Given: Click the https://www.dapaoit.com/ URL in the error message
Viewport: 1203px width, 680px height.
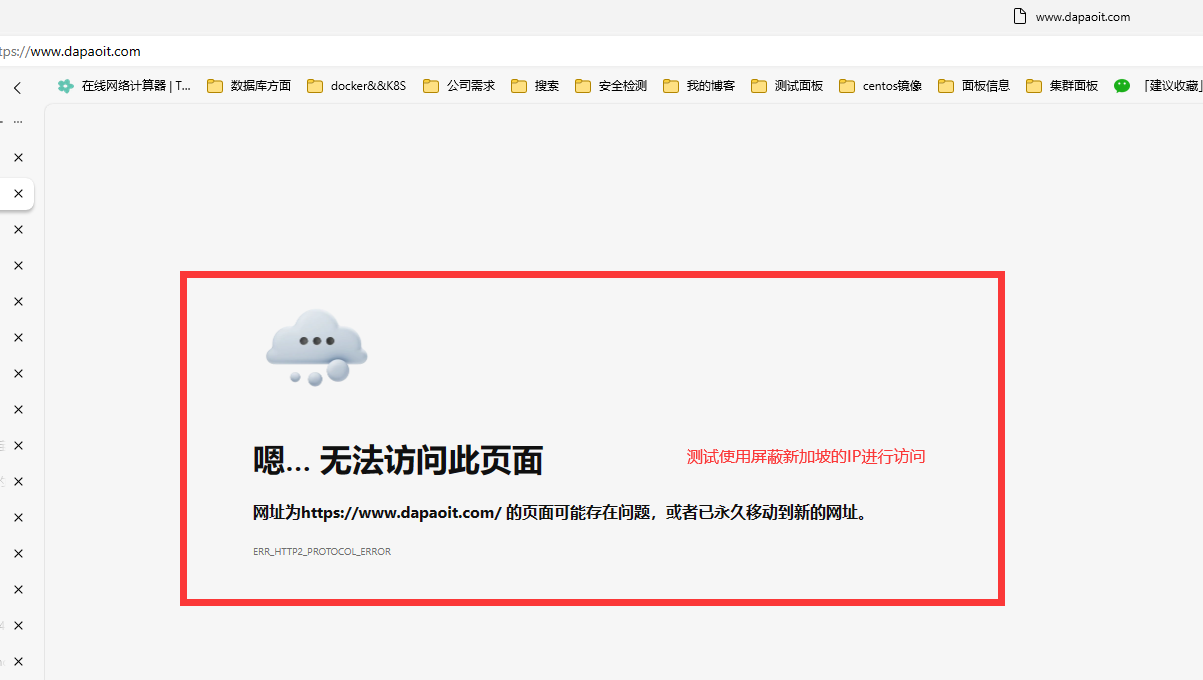Looking at the screenshot, I should pyautogui.click(x=401, y=513).
